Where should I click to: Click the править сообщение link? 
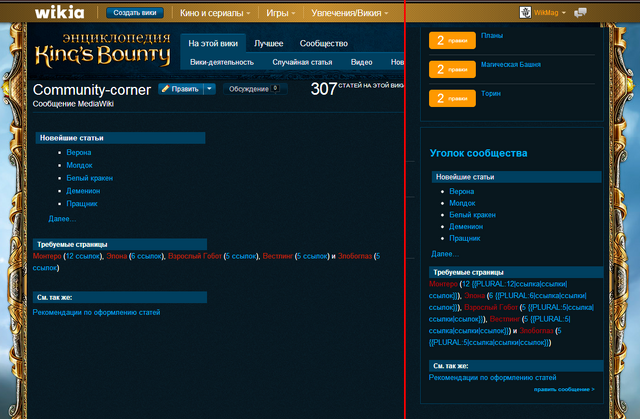564,389
